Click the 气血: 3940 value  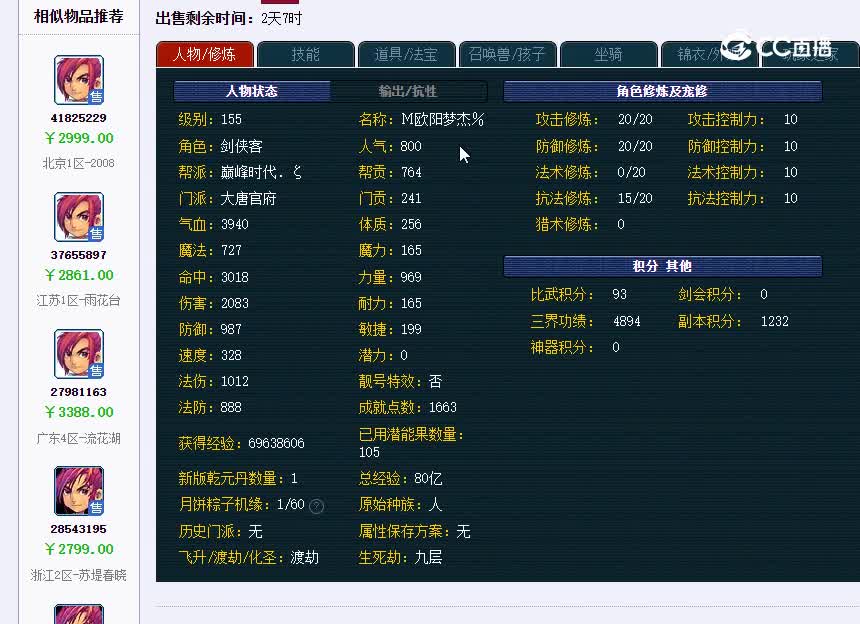coord(235,224)
